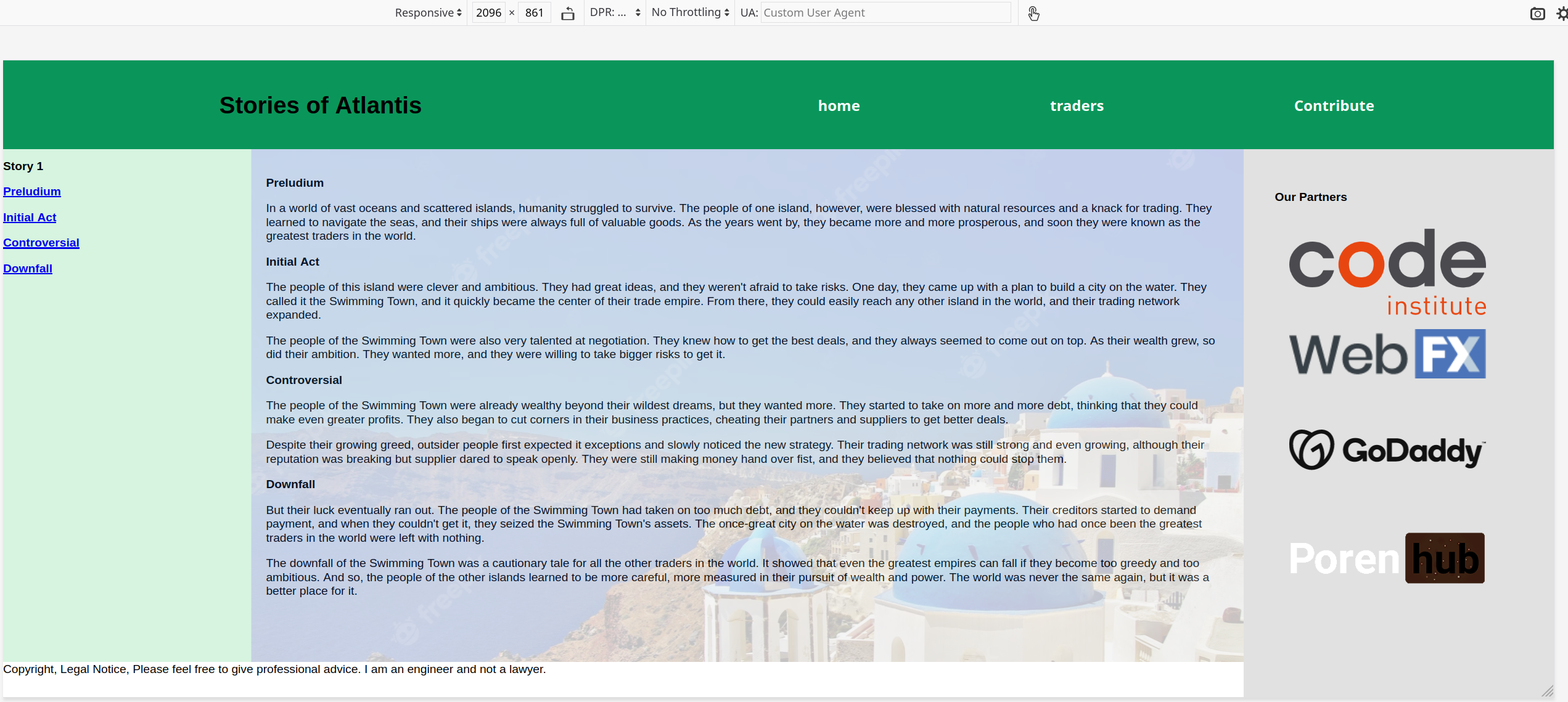Screen dimensions: 1568x702
Task: Capture a screenshot of the viewport
Action: coord(1537,13)
